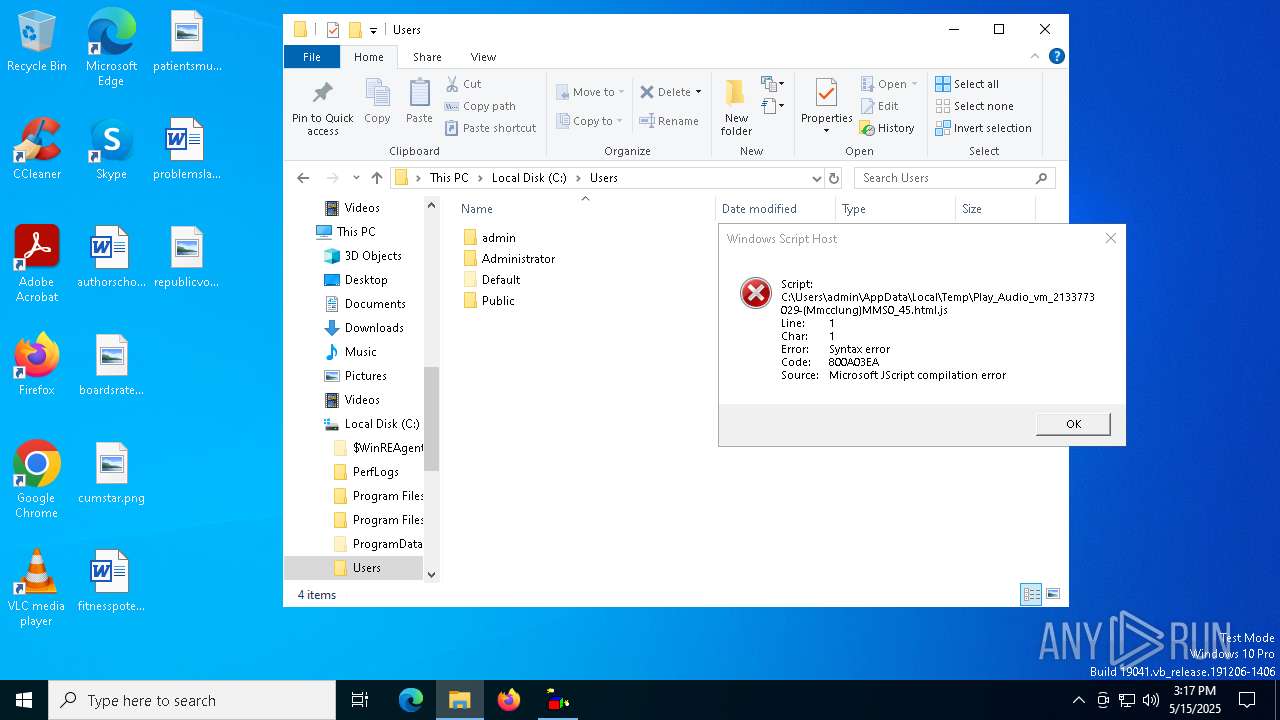Open Google Chrome desktop shortcut

click(36, 480)
